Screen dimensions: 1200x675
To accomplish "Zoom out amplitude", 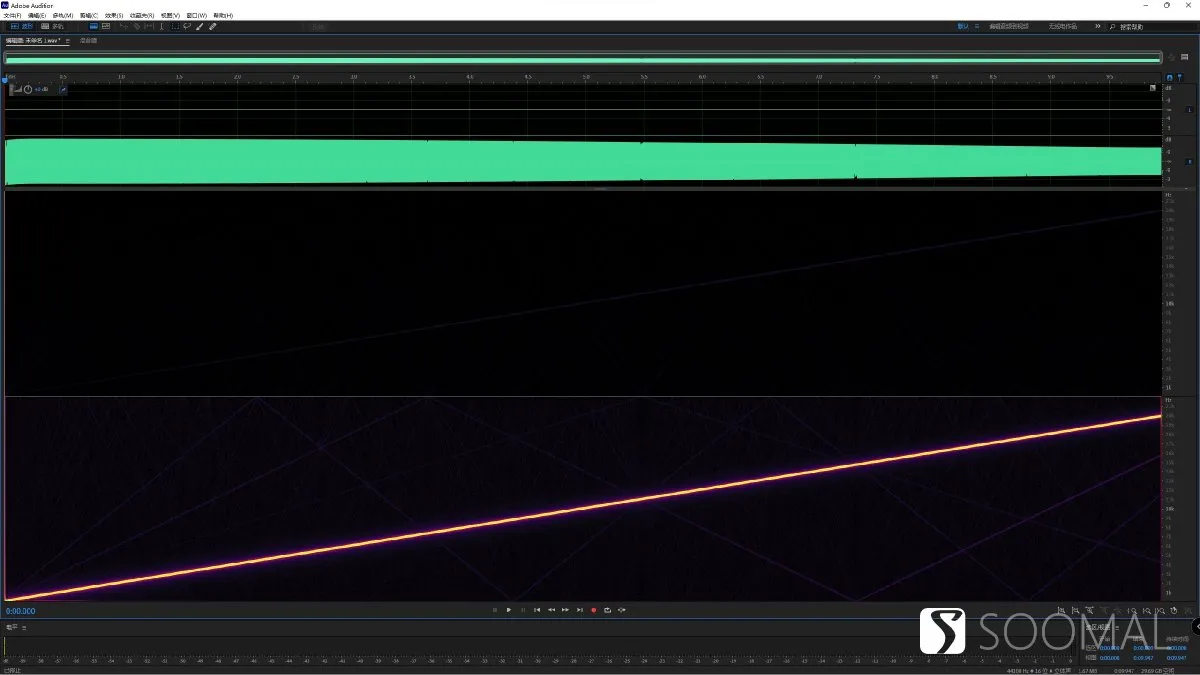I will coord(1075,611).
